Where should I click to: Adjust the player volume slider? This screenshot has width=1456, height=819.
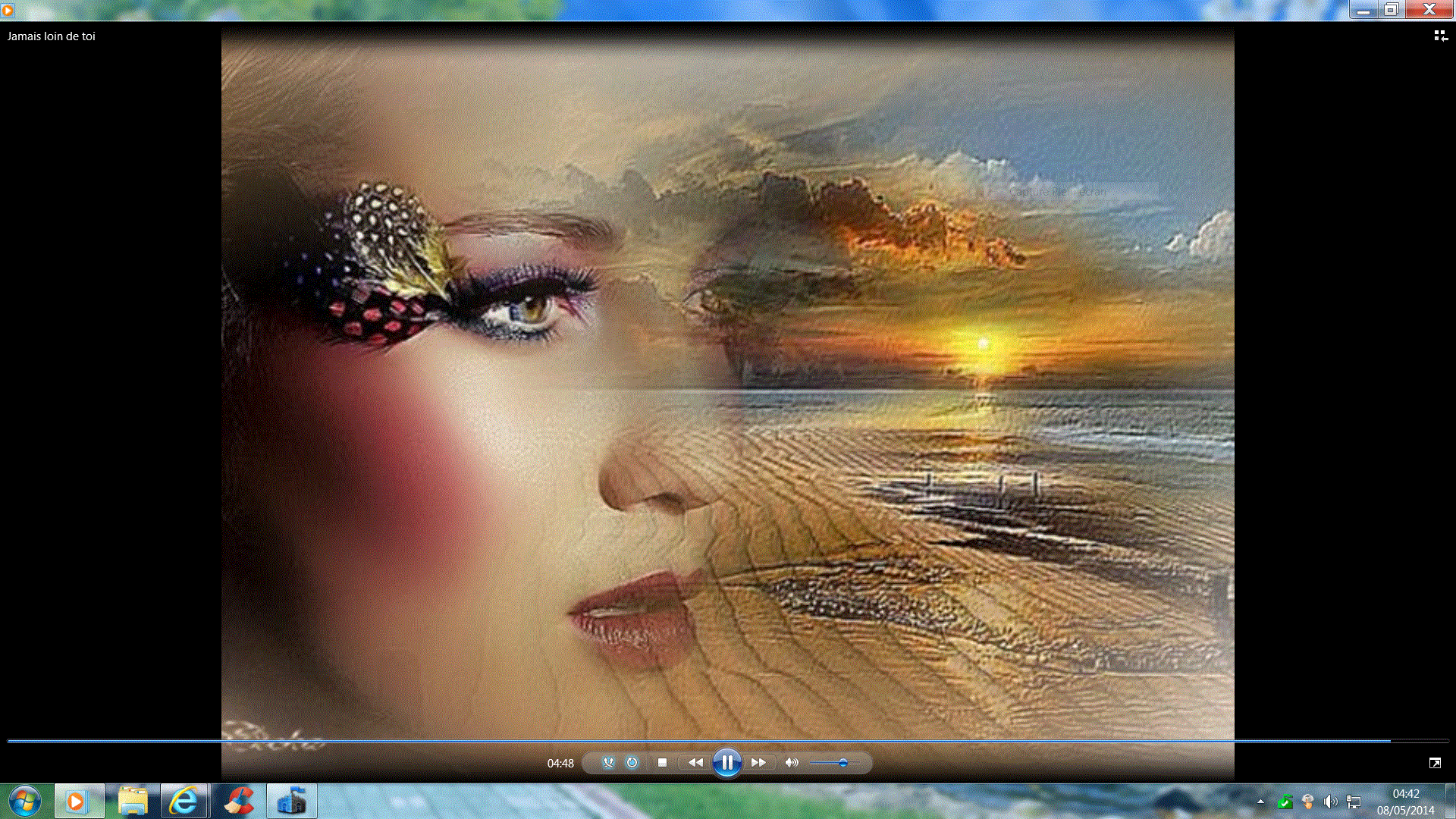tap(843, 763)
